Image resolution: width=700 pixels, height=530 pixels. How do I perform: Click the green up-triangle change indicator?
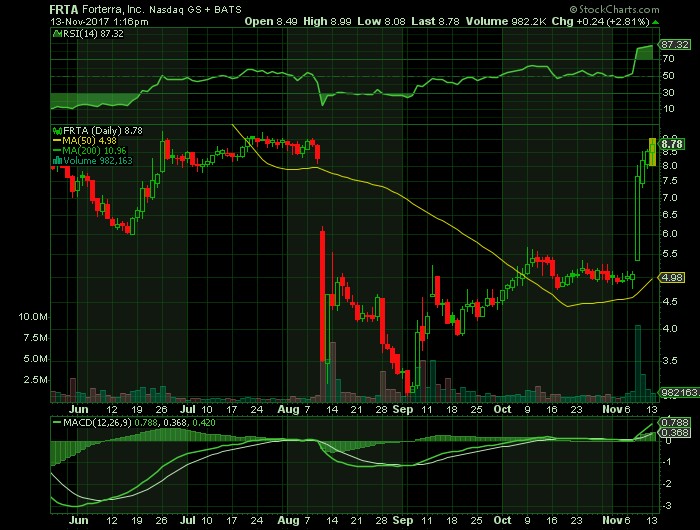pos(655,22)
